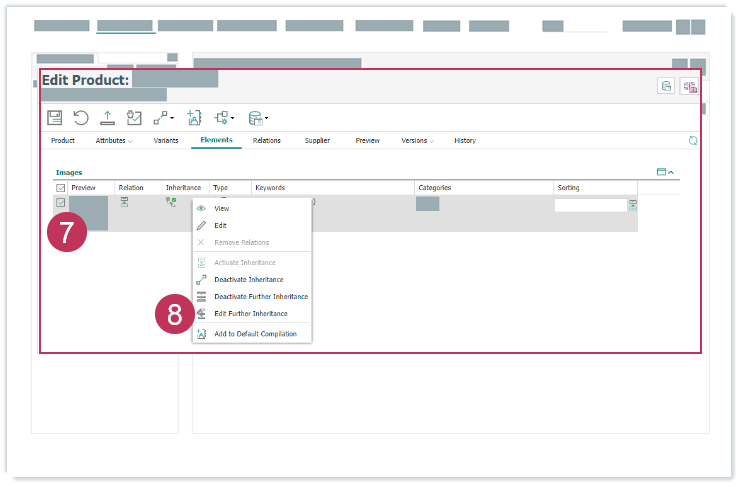Collapse the Images section with chevron

[671, 172]
